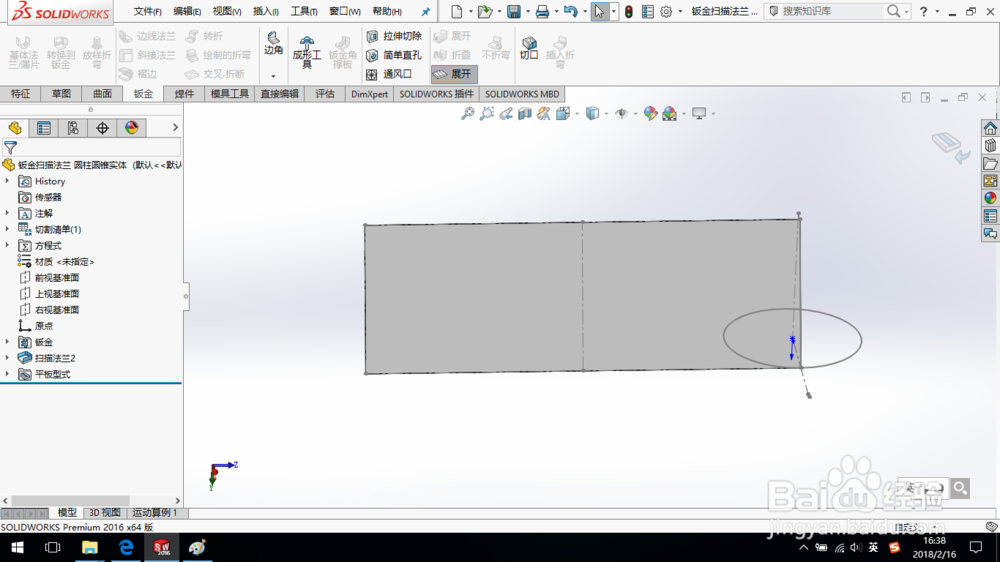Click the 成形工具 forming tool icon
This screenshot has height=562, width=1000.
click(x=307, y=52)
